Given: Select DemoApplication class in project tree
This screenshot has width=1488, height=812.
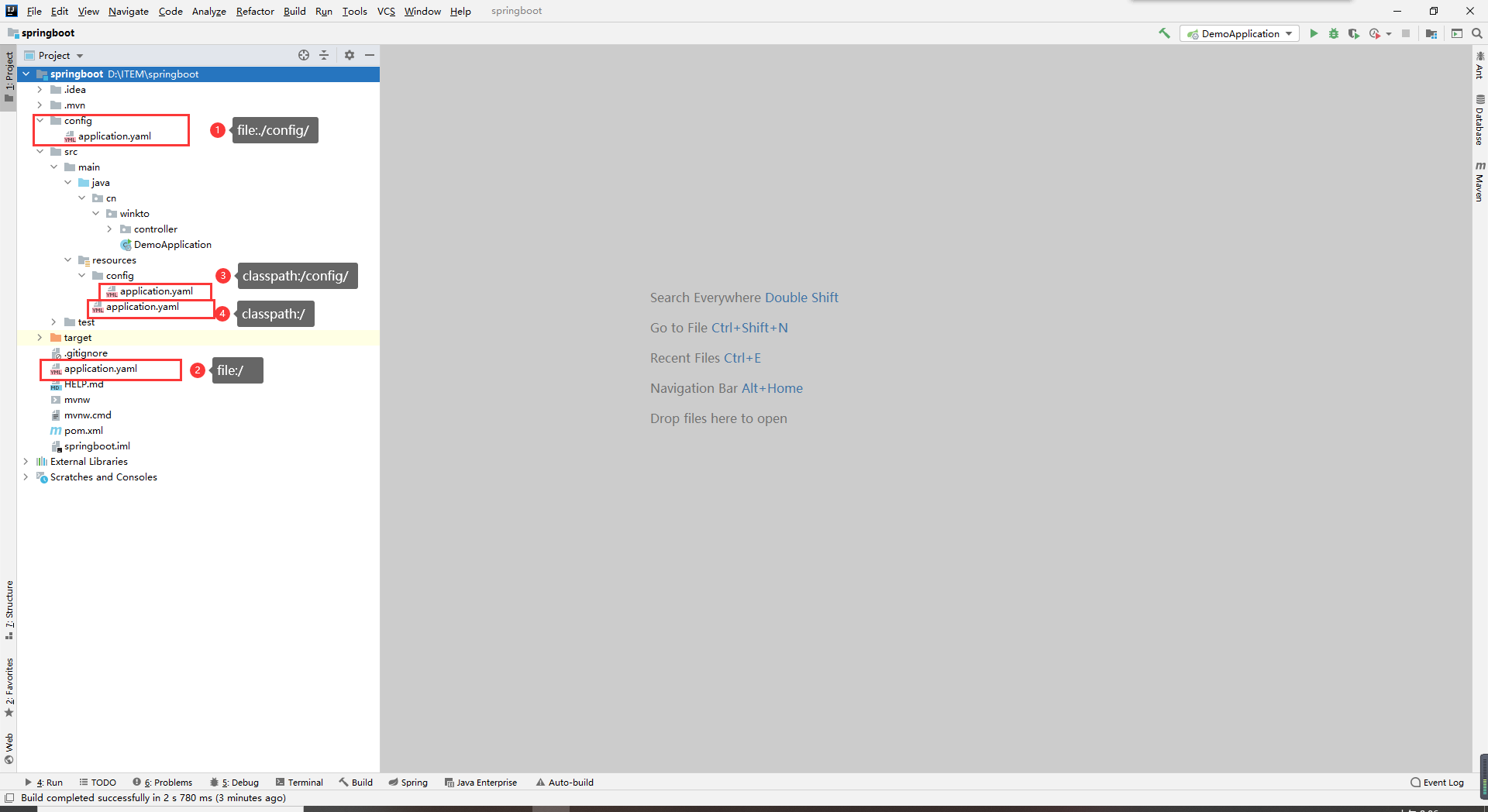Looking at the screenshot, I should [x=172, y=245].
